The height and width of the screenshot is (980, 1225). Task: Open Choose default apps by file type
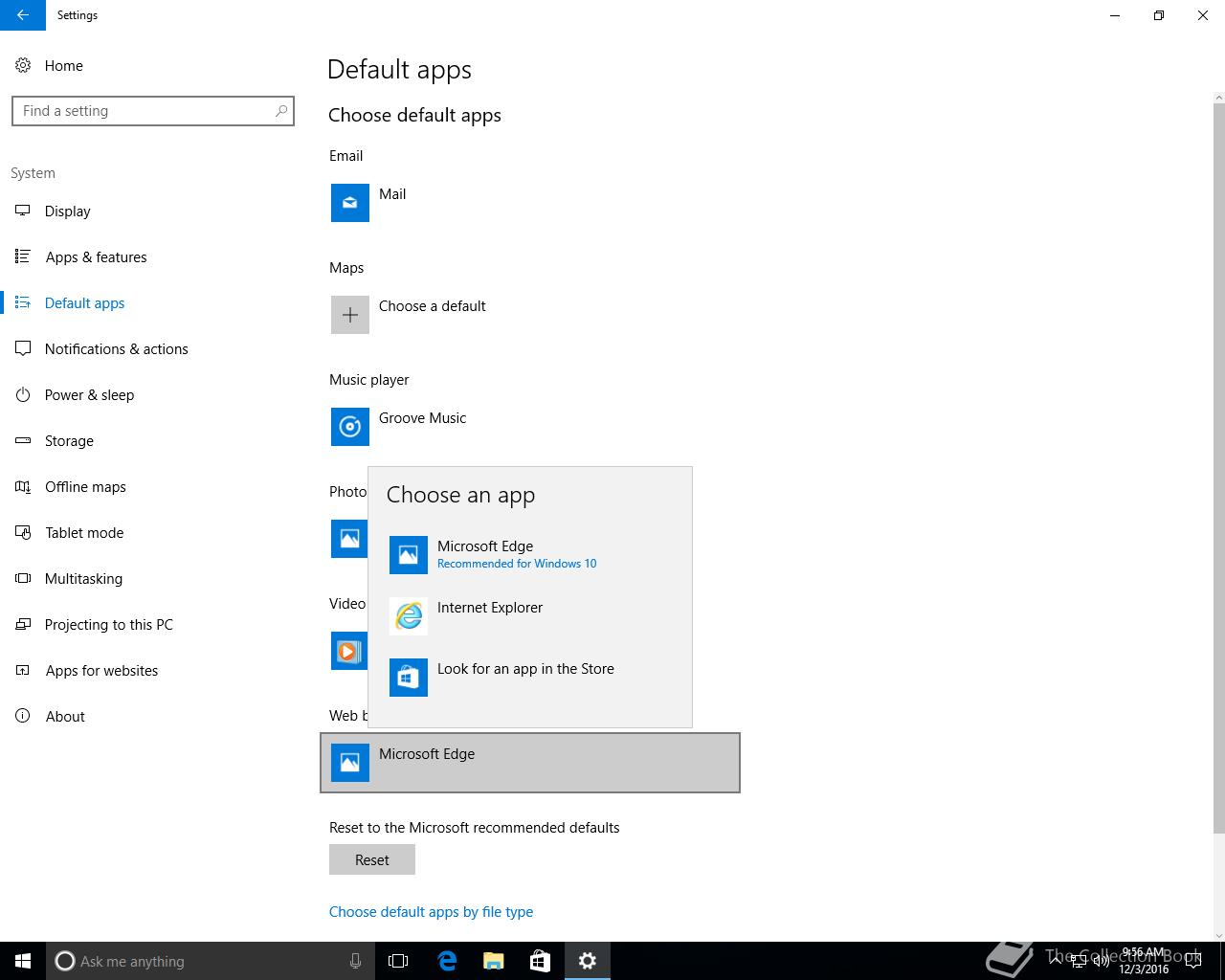[x=431, y=912]
